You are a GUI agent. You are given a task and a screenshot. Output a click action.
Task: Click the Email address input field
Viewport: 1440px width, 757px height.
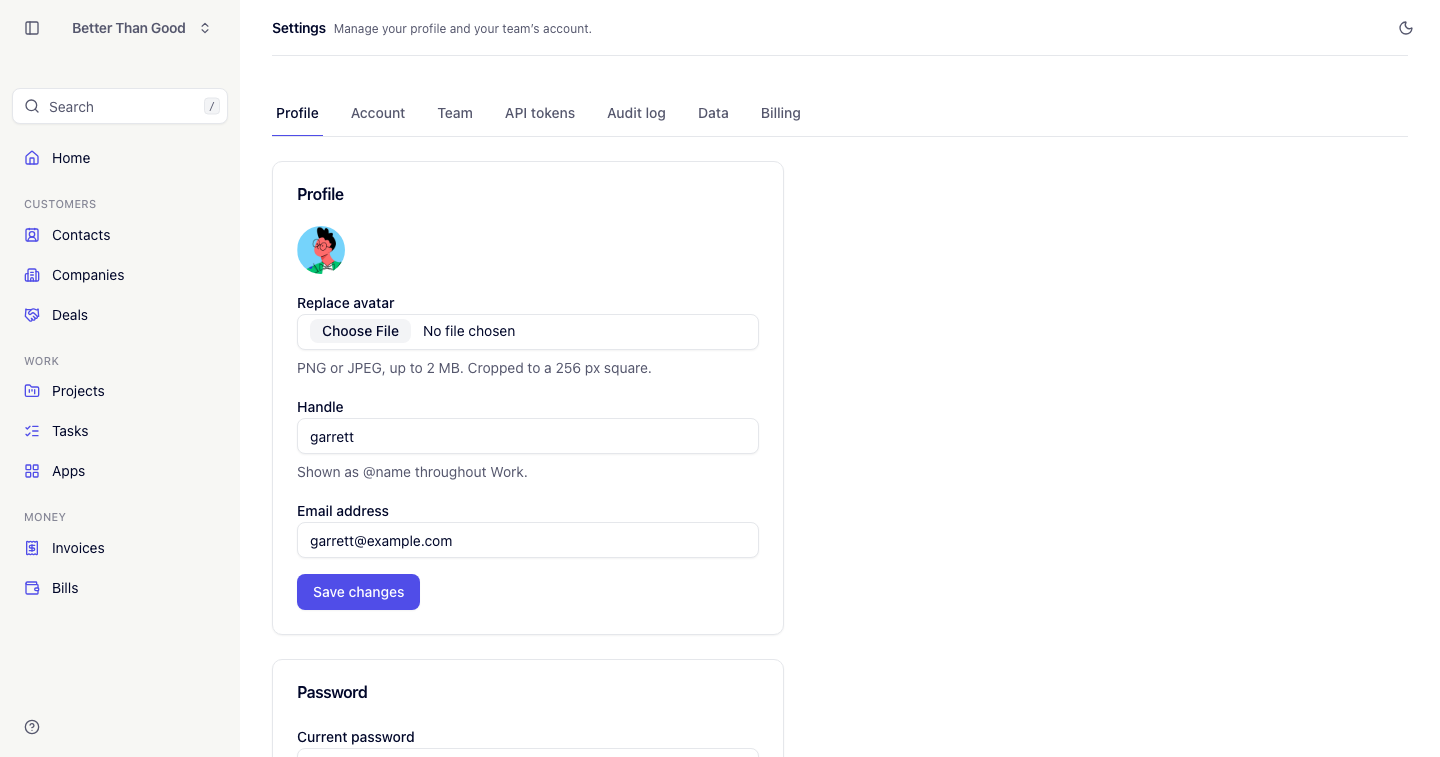528,540
